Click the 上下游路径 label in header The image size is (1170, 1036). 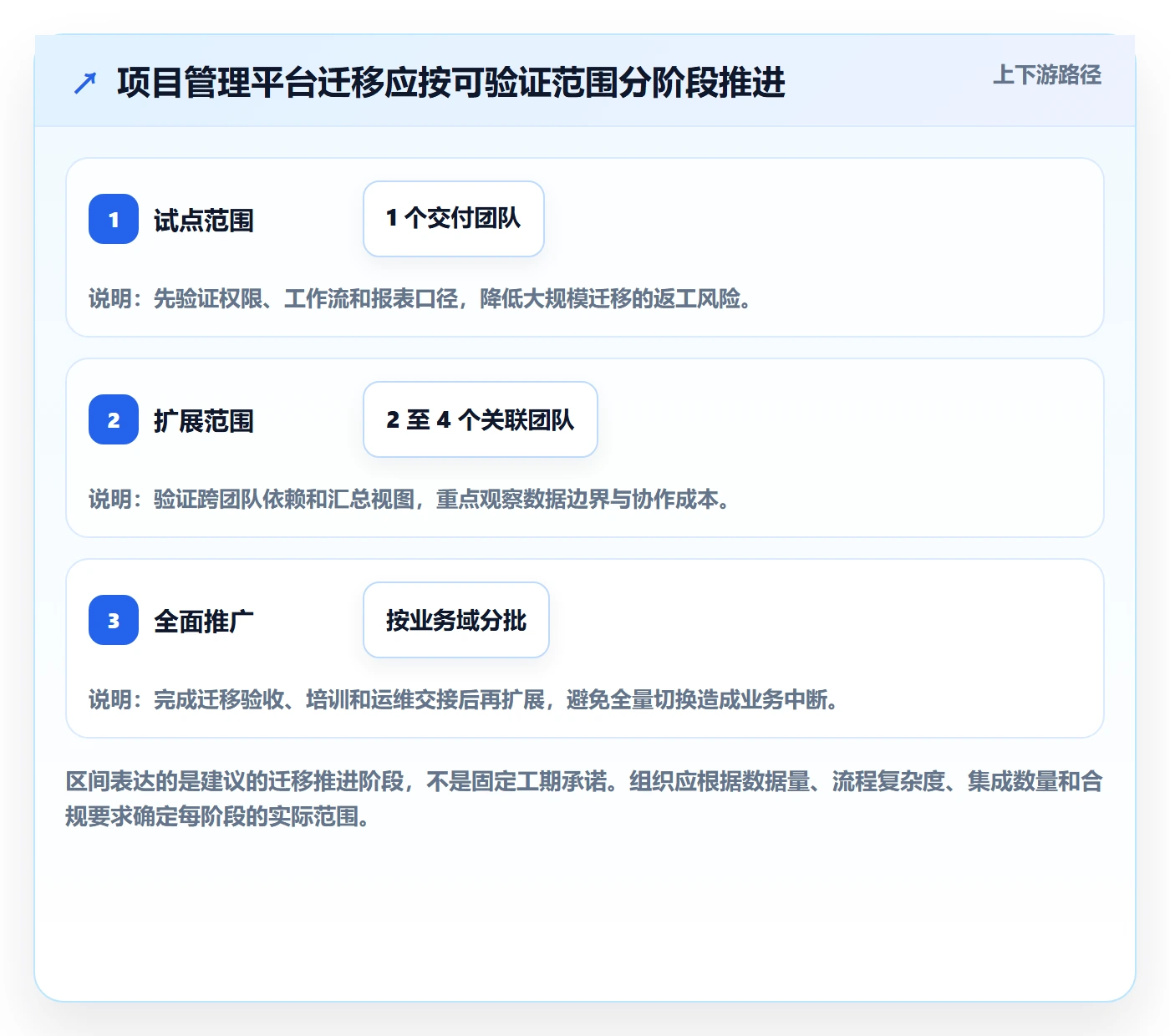click(x=1047, y=75)
